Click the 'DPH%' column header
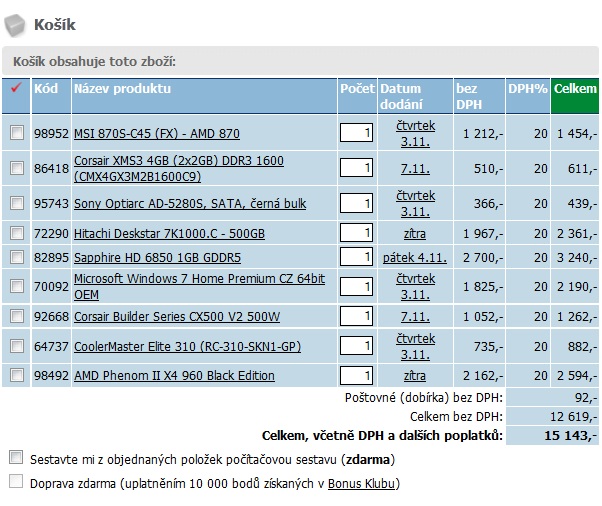This screenshot has height=506, width=602. [x=528, y=96]
